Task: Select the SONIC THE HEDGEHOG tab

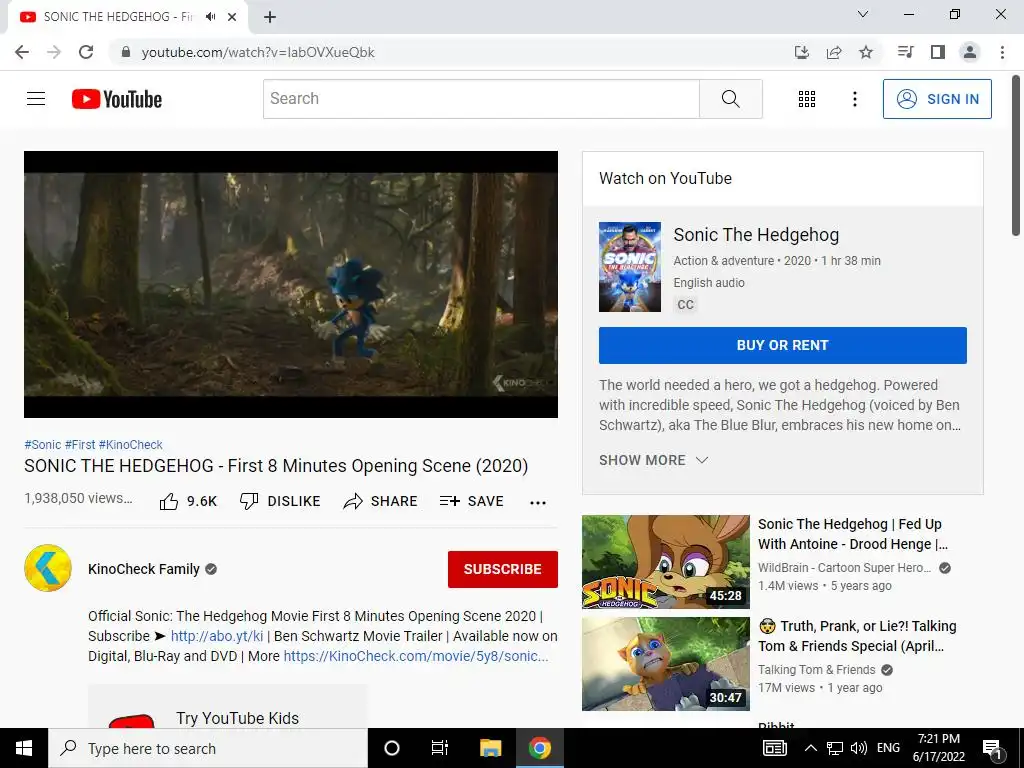Action: click(127, 17)
